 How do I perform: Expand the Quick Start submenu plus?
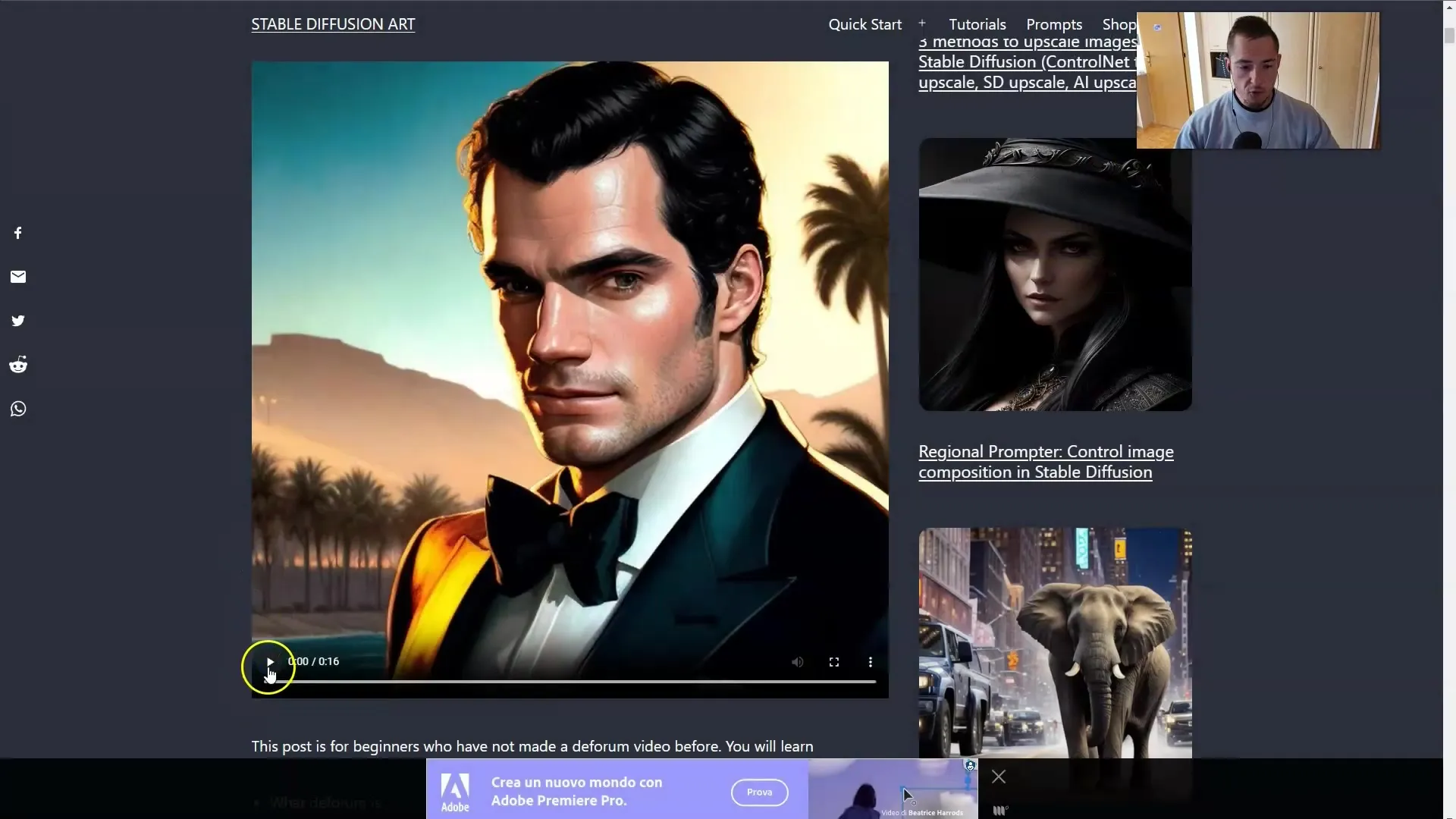point(922,24)
